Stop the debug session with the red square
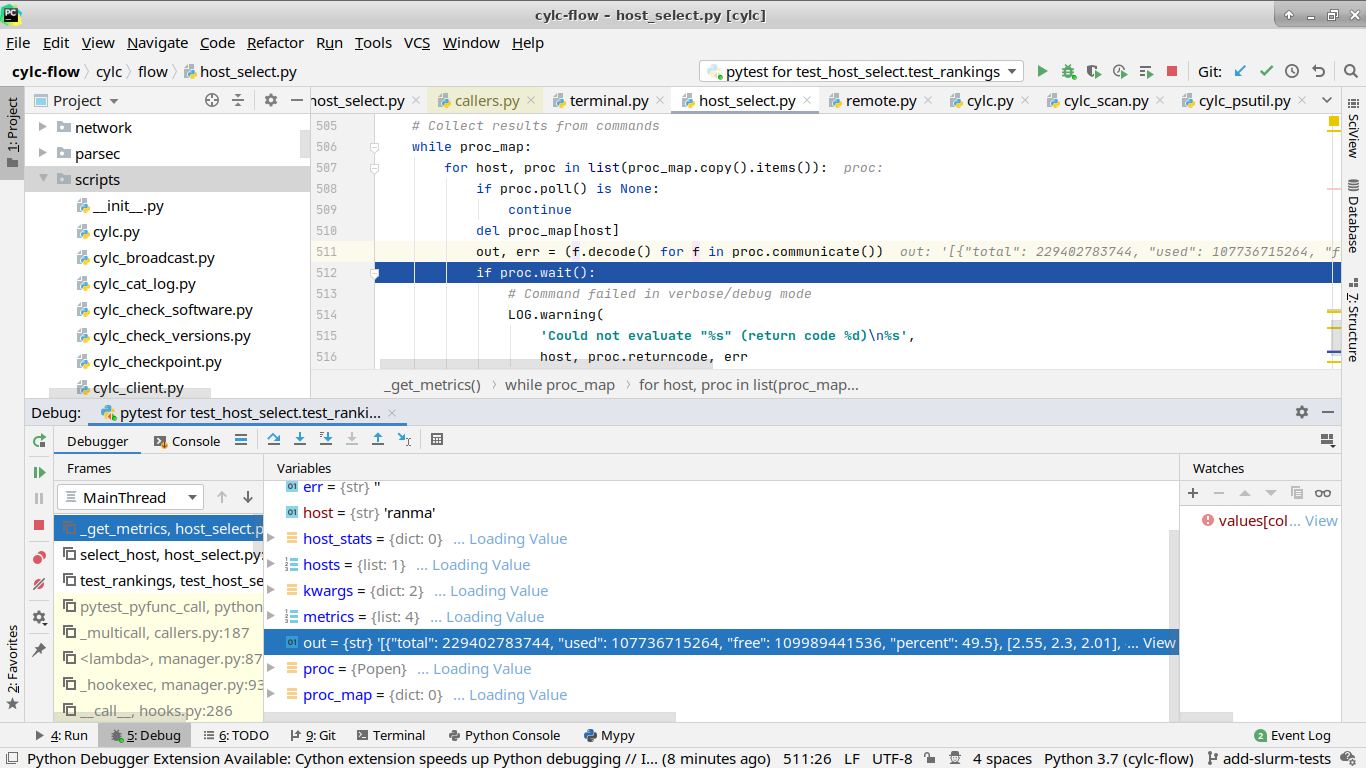Image resolution: width=1366 pixels, height=768 pixels. tap(38, 525)
